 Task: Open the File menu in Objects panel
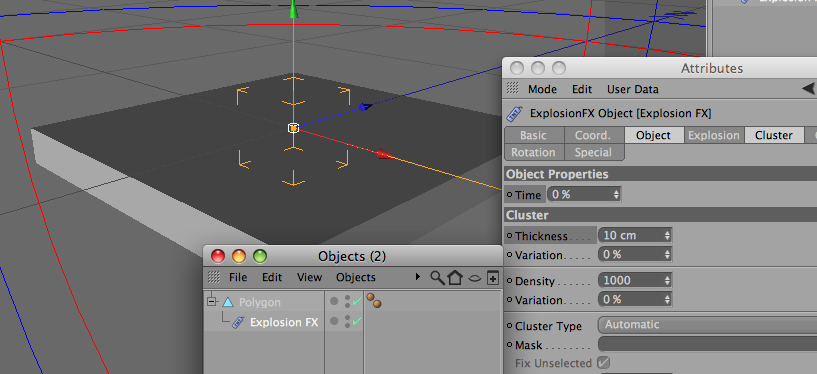(238, 277)
